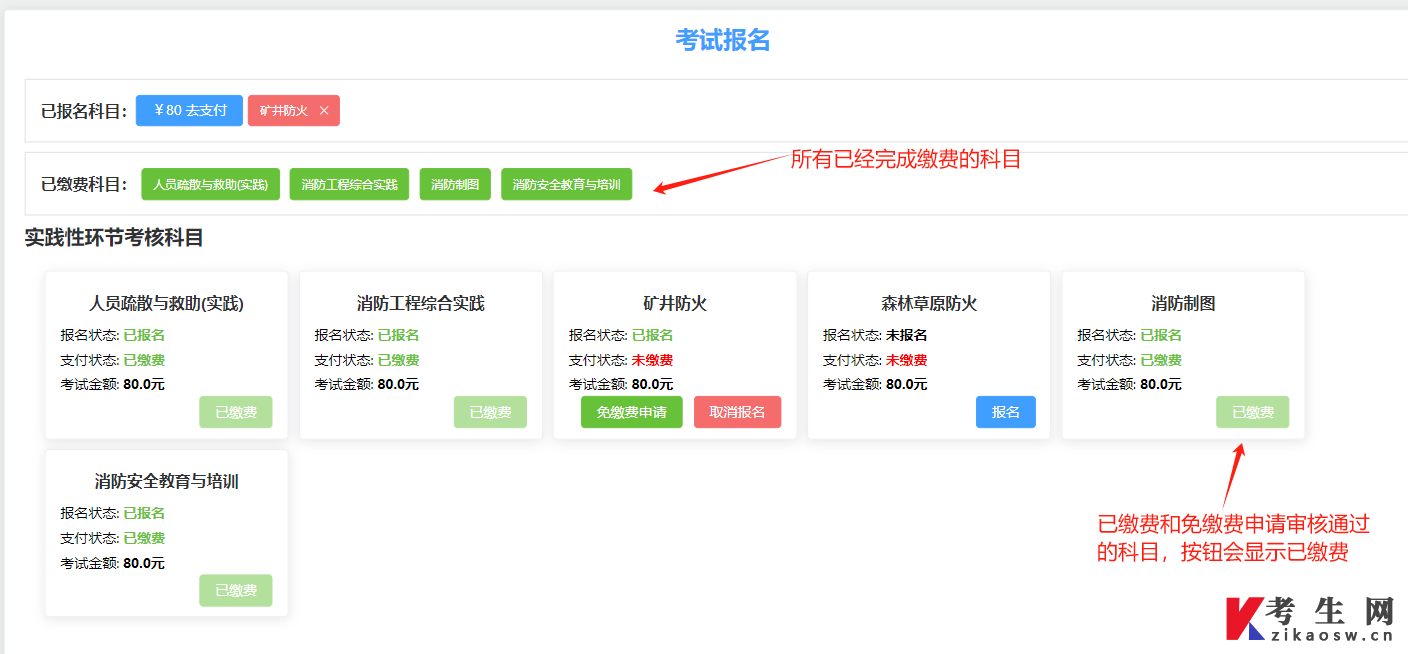
Task: Click 80.0元 amount in 消防安全教育与培训 card
Action: [144, 563]
